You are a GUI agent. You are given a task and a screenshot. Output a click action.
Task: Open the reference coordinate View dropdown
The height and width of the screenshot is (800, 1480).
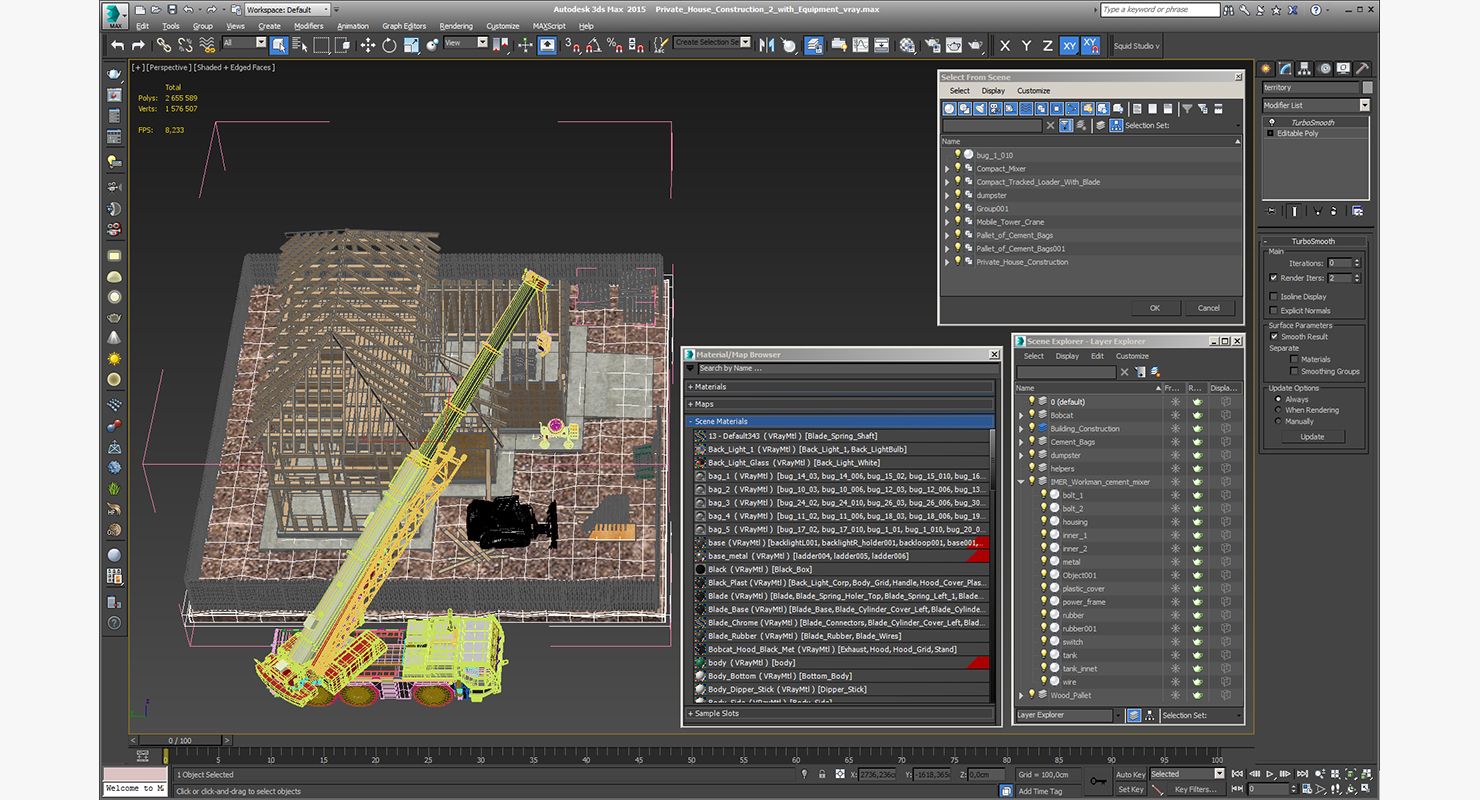[466, 43]
